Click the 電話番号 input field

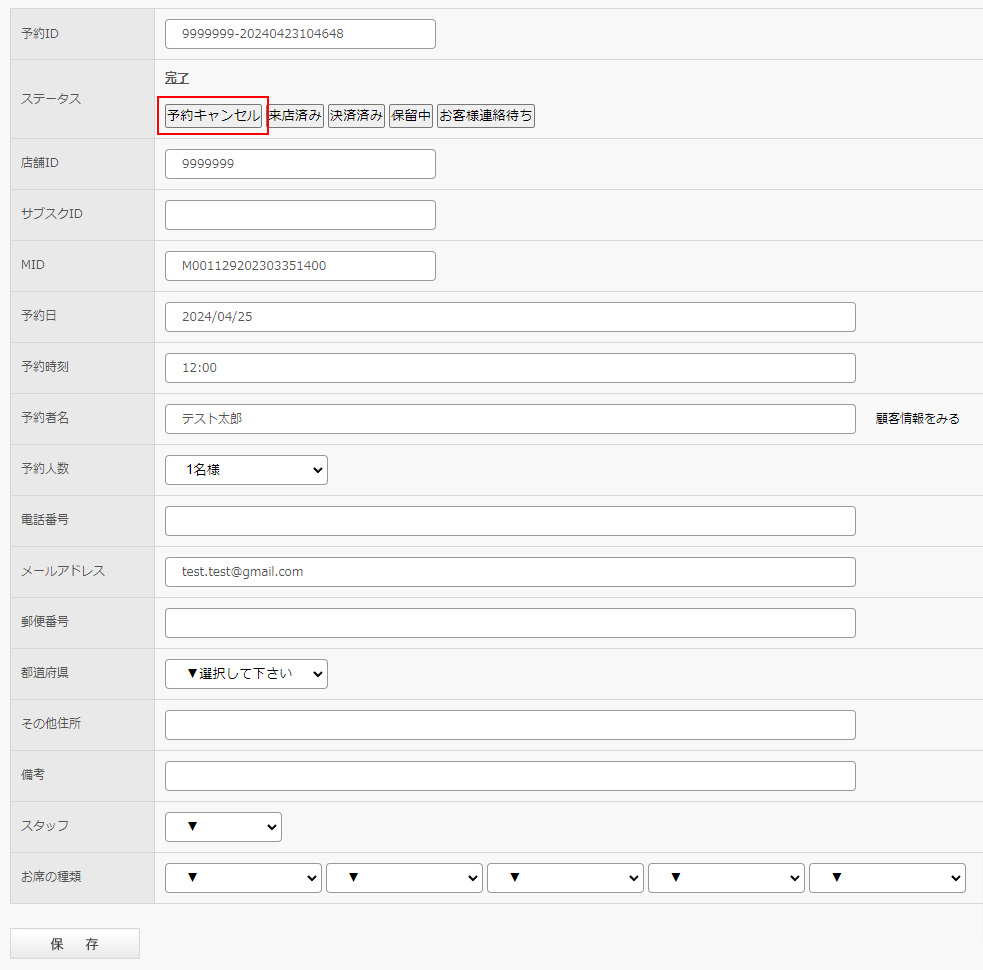pyautogui.click(x=510, y=521)
